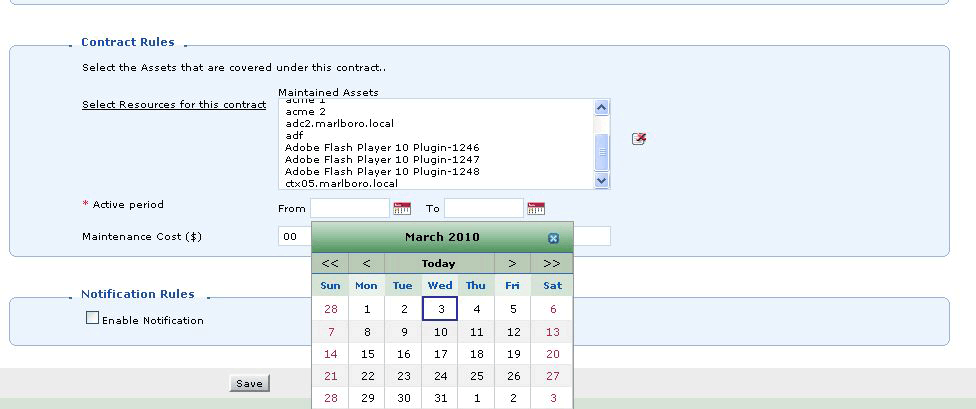Open the To date calendar icon
The height and width of the screenshot is (409, 976).
(x=536, y=208)
